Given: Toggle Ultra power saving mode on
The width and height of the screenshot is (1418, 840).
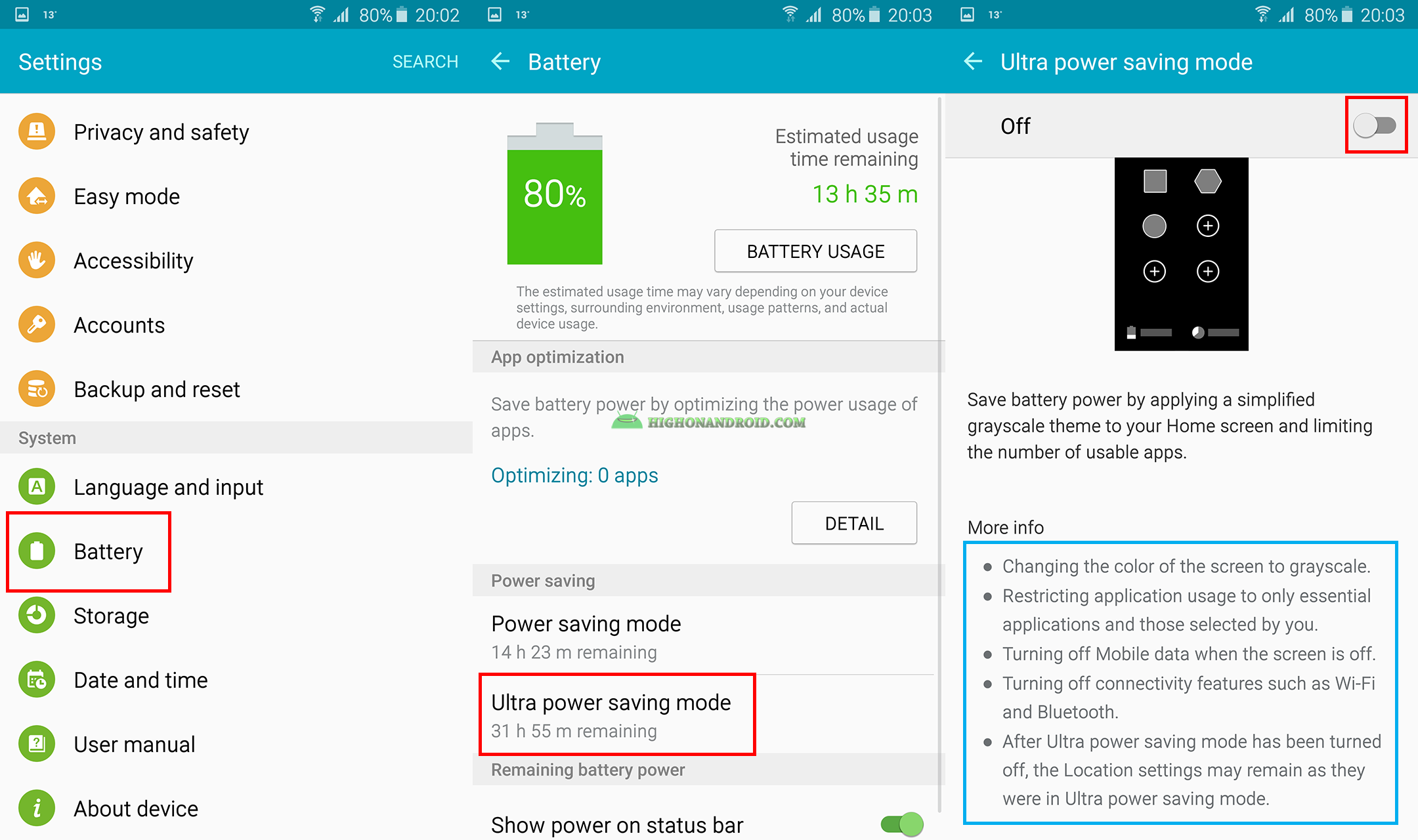Looking at the screenshot, I should [1380, 127].
